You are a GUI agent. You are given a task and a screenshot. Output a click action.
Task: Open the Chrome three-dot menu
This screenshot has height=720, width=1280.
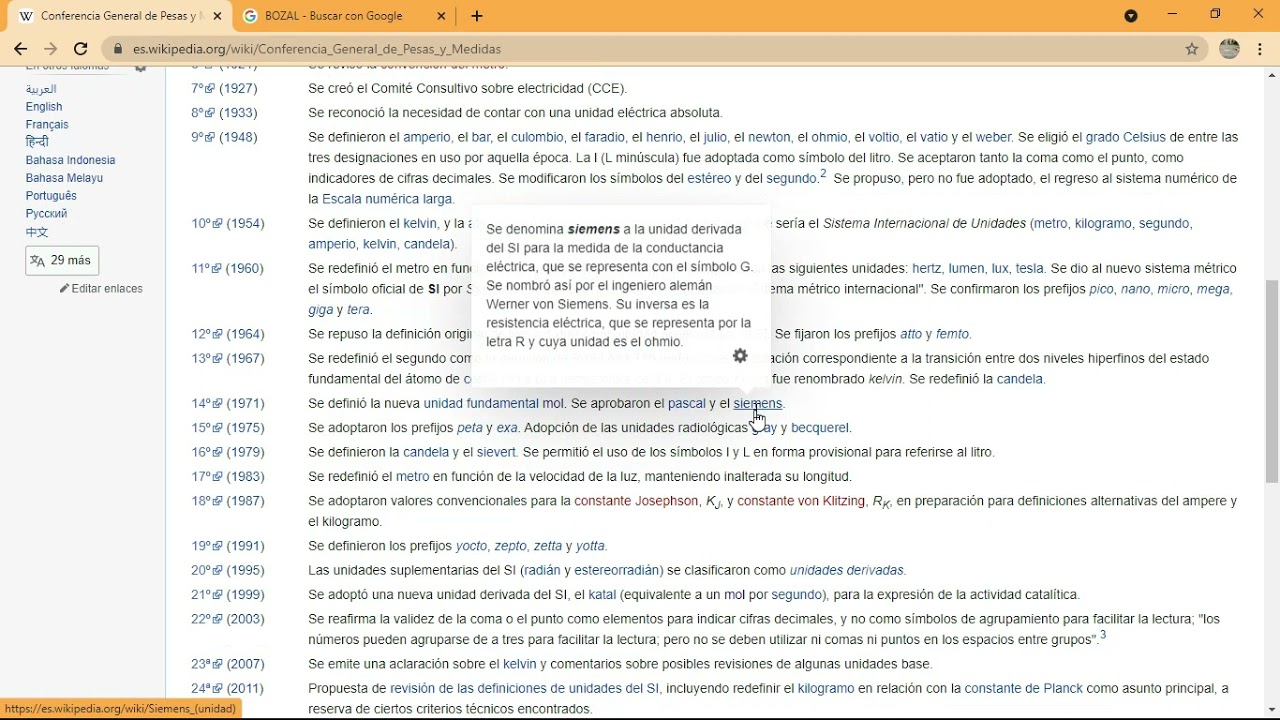click(x=1260, y=49)
